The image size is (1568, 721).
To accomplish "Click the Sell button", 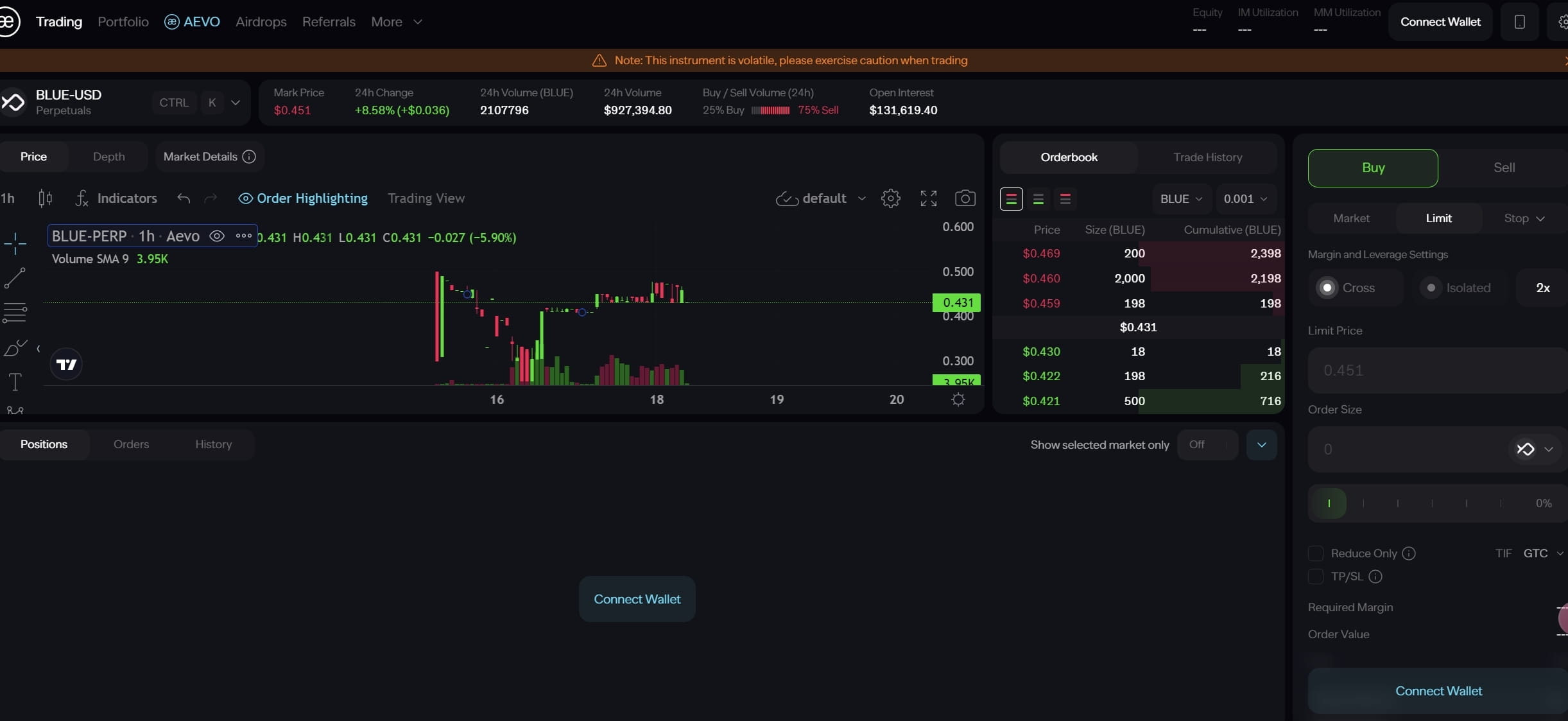I will pos(1503,168).
